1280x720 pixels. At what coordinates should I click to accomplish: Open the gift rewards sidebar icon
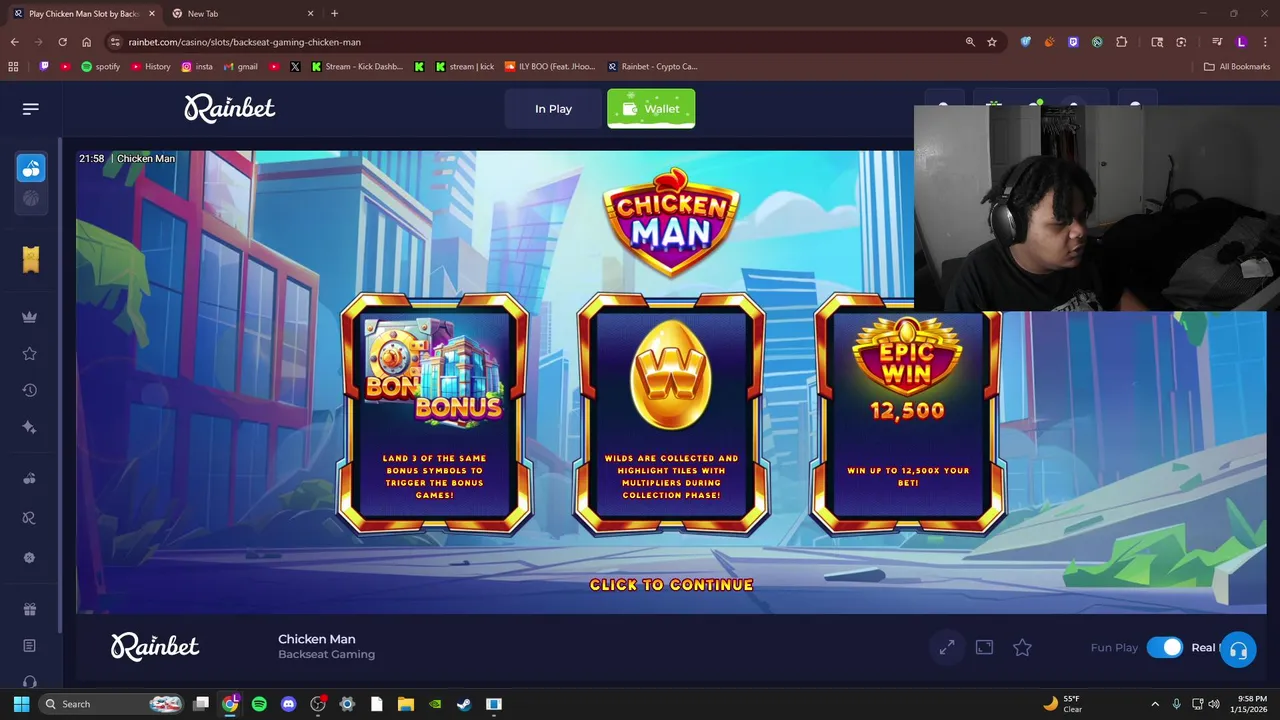[x=30, y=610]
